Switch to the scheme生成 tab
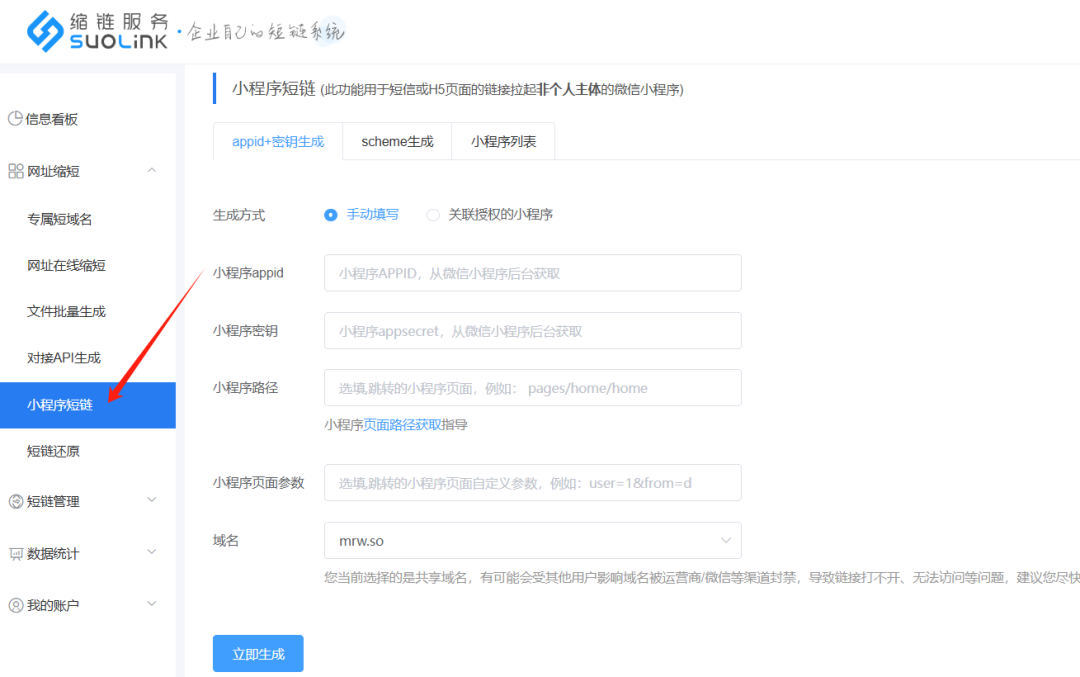The width and height of the screenshot is (1080, 677). tap(397, 142)
